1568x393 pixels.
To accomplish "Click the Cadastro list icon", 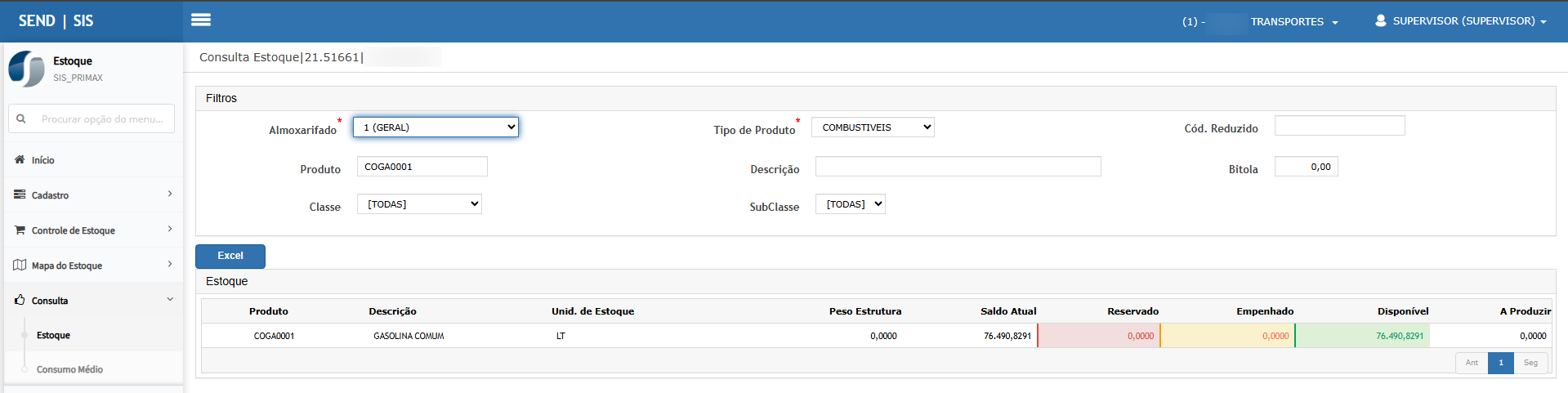I will 20,194.
